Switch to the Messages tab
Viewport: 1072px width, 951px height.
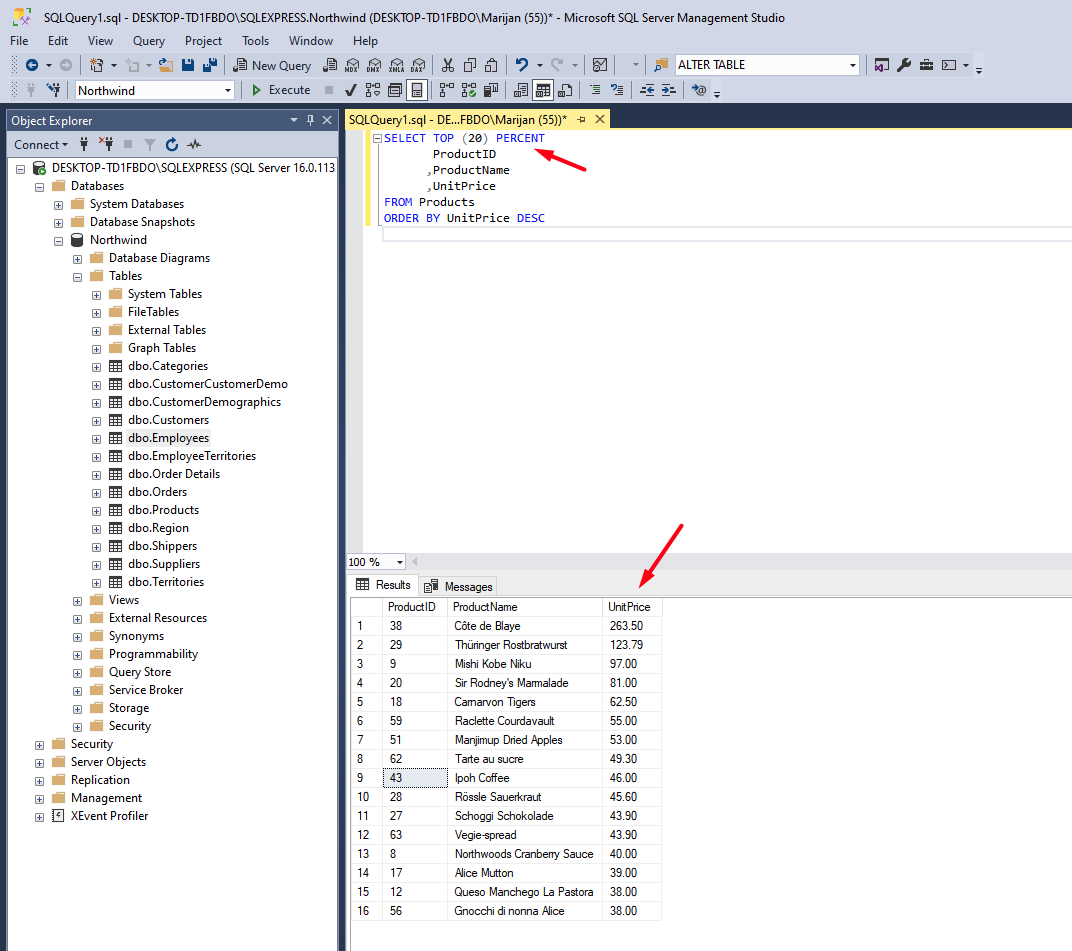point(458,587)
